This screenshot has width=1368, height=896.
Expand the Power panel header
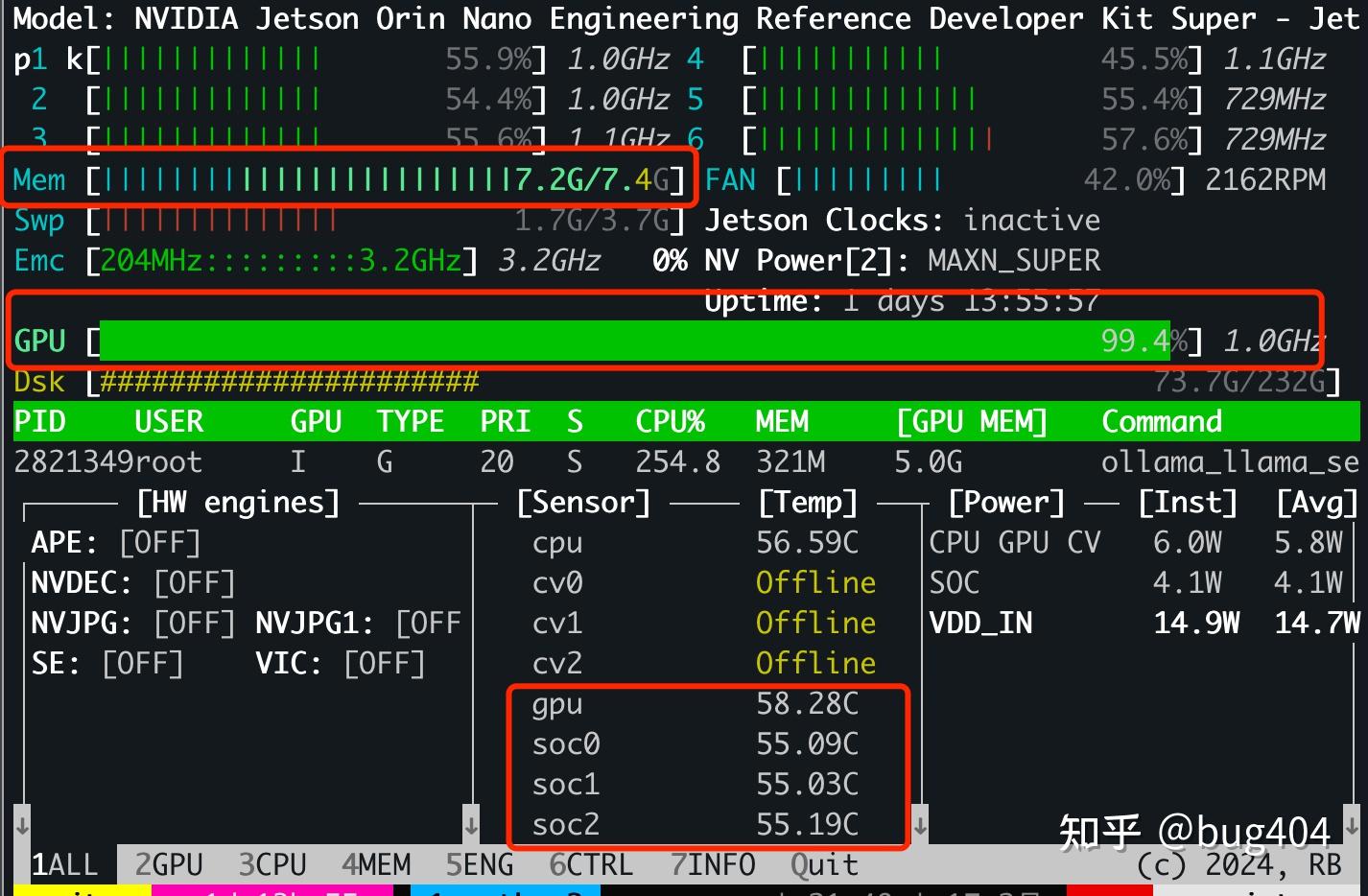click(1005, 502)
